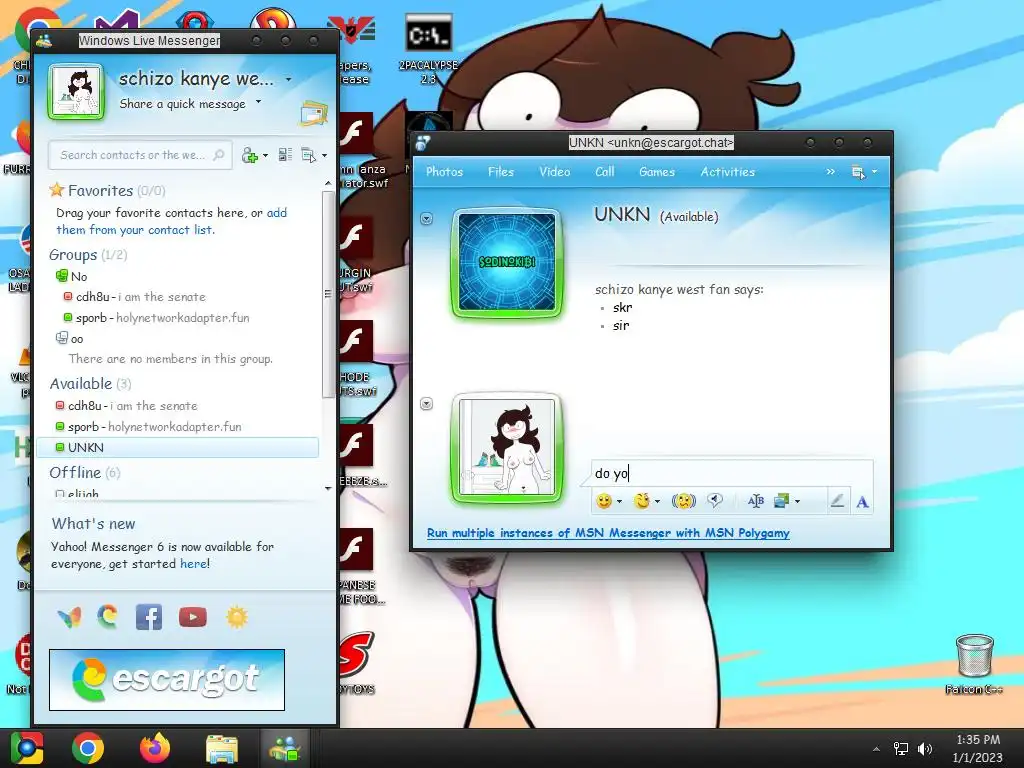Show more chat toolbar options chevron
The image size is (1024, 768).
[831, 172]
